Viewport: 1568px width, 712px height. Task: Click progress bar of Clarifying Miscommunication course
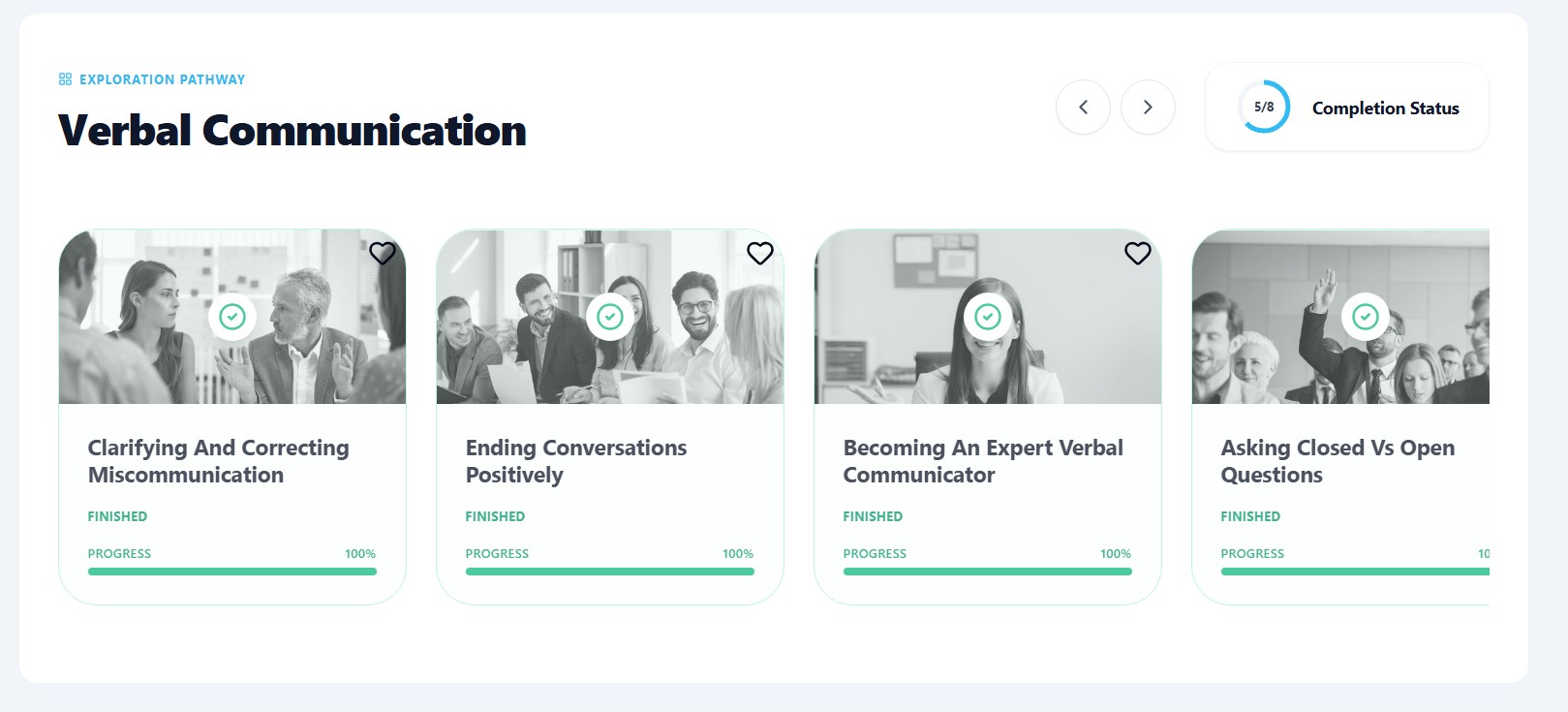pyautogui.click(x=232, y=572)
